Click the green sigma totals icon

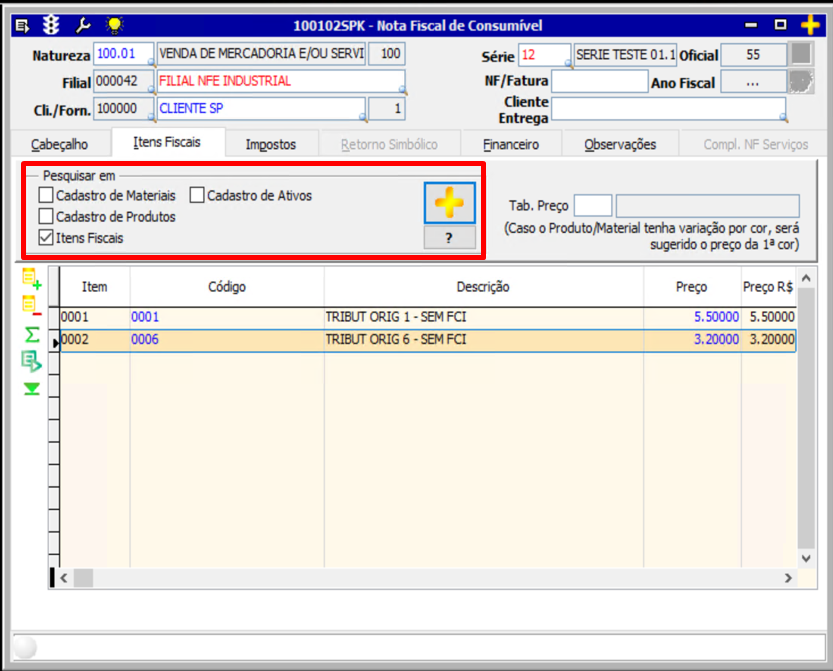pos(32,335)
